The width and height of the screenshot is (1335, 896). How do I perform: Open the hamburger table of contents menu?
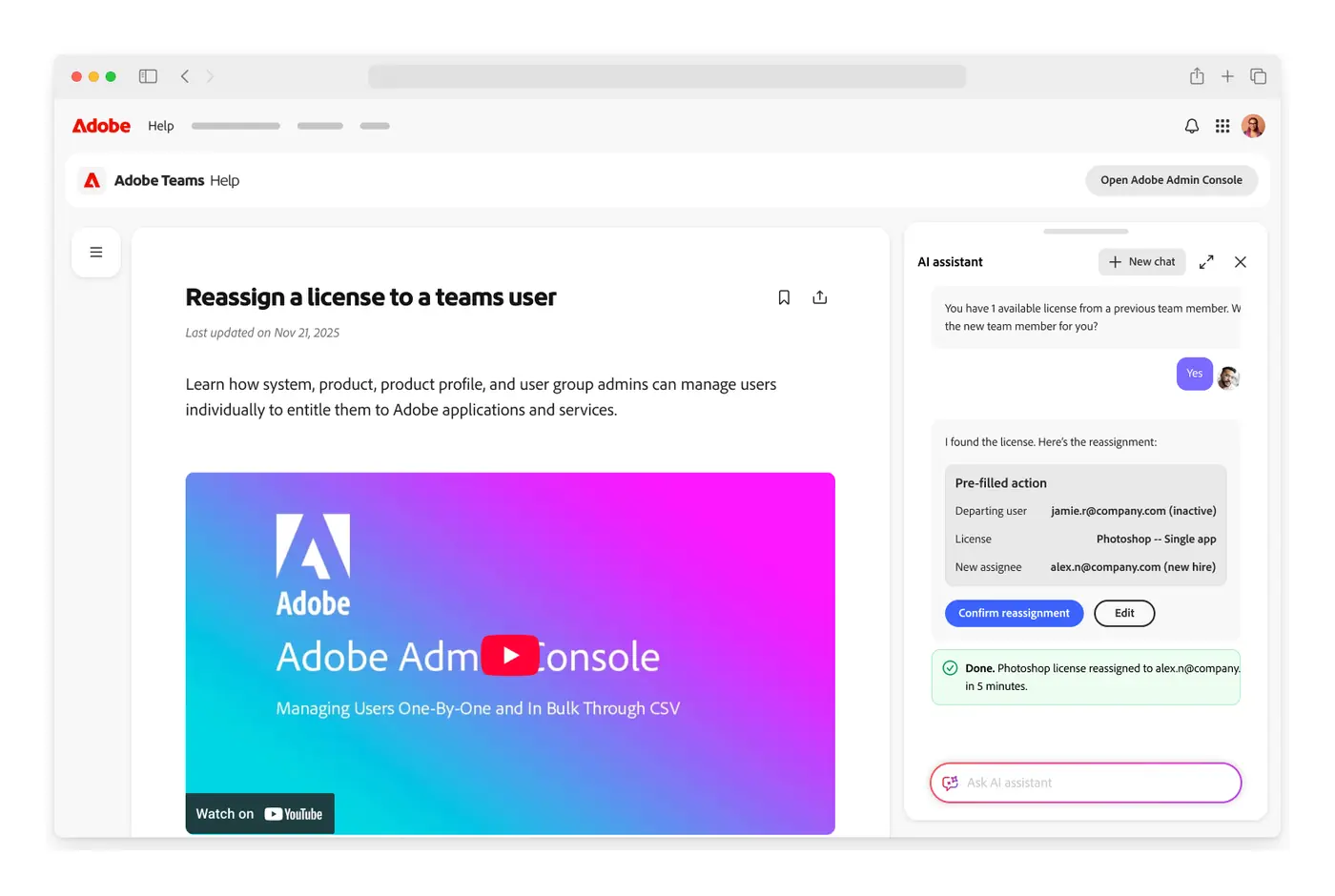pyautogui.click(x=96, y=253)
